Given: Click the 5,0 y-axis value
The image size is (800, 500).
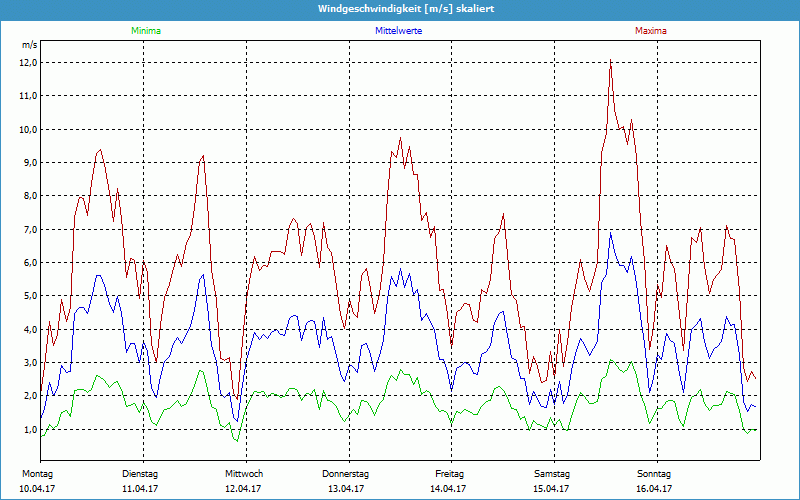Looking at the screenshot, I should click(x=31, y=296).
